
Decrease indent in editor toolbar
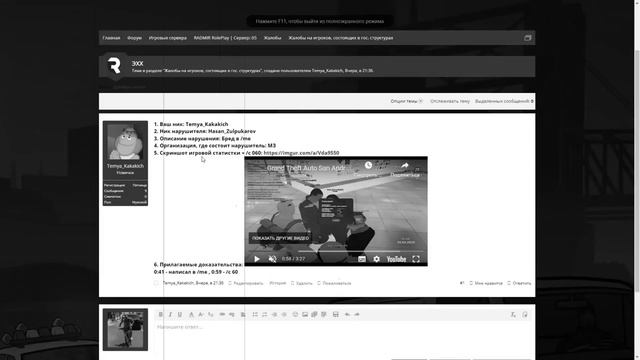274,314
